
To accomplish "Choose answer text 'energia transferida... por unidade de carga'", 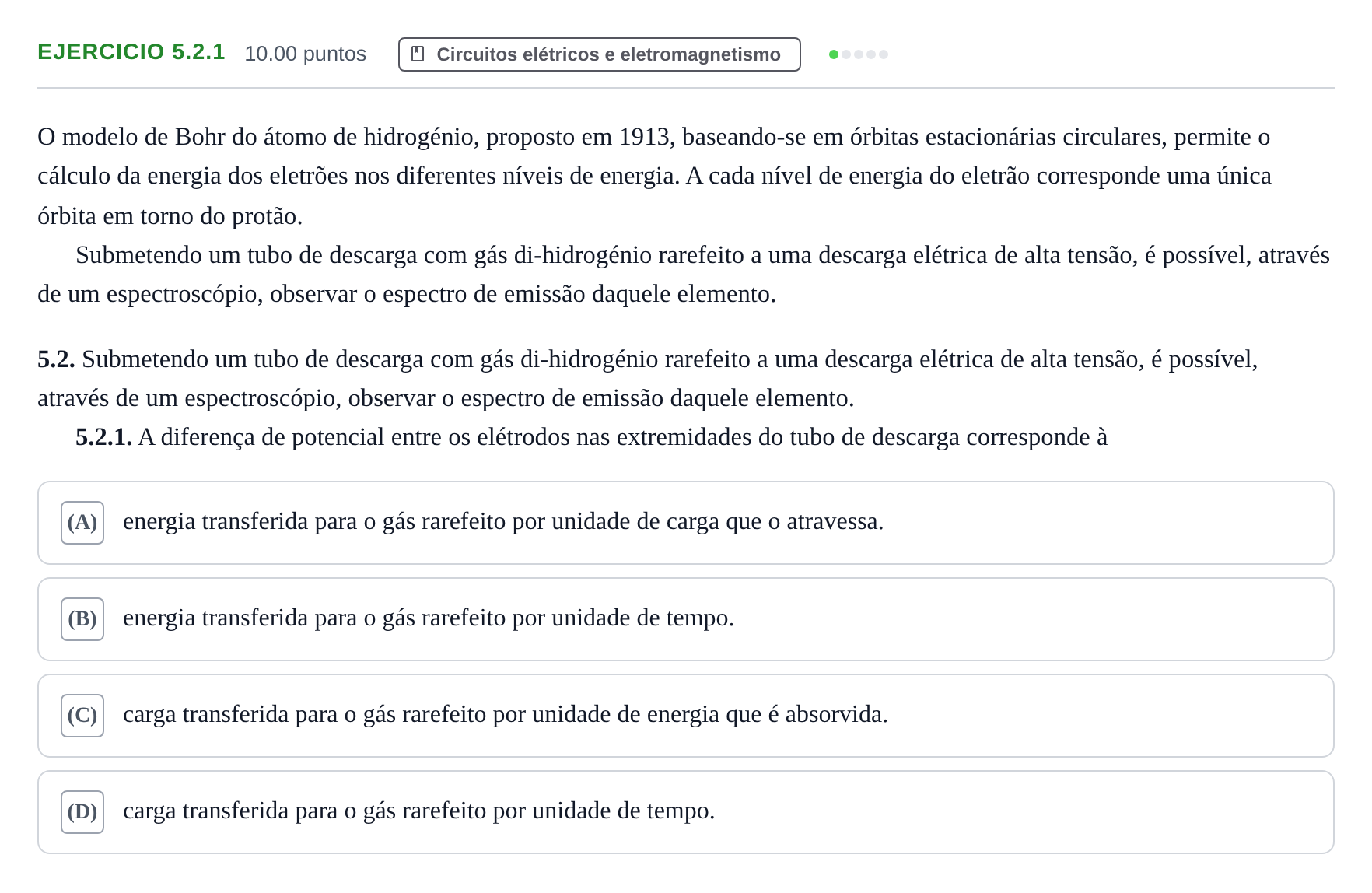I will pos(503,521).
